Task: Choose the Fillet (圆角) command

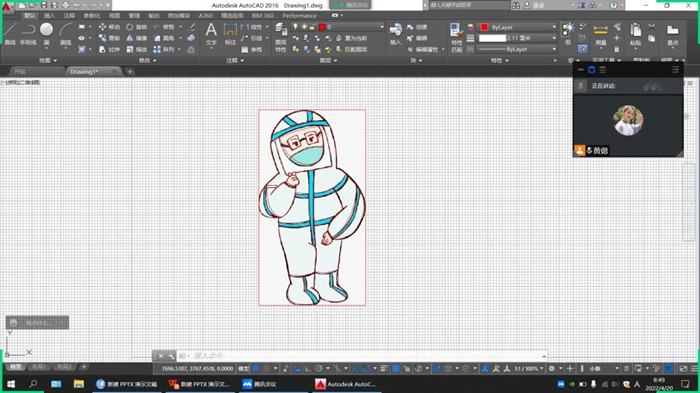Action: pyautogui.click(x=164, y=38)
